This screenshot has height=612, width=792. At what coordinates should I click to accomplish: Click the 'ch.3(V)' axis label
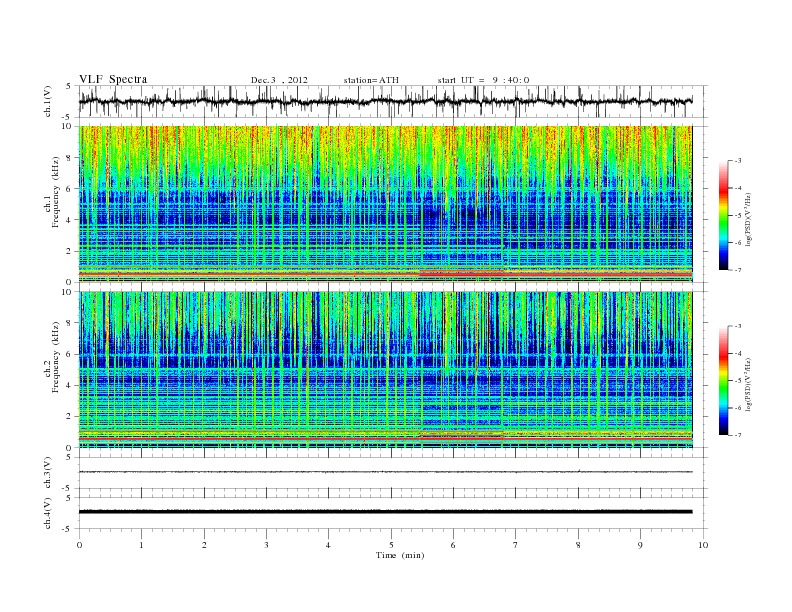(x=47, y=473)
